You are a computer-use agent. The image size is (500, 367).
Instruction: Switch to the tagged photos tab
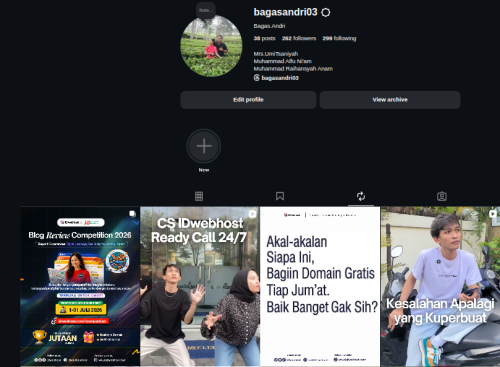point(442,196)
